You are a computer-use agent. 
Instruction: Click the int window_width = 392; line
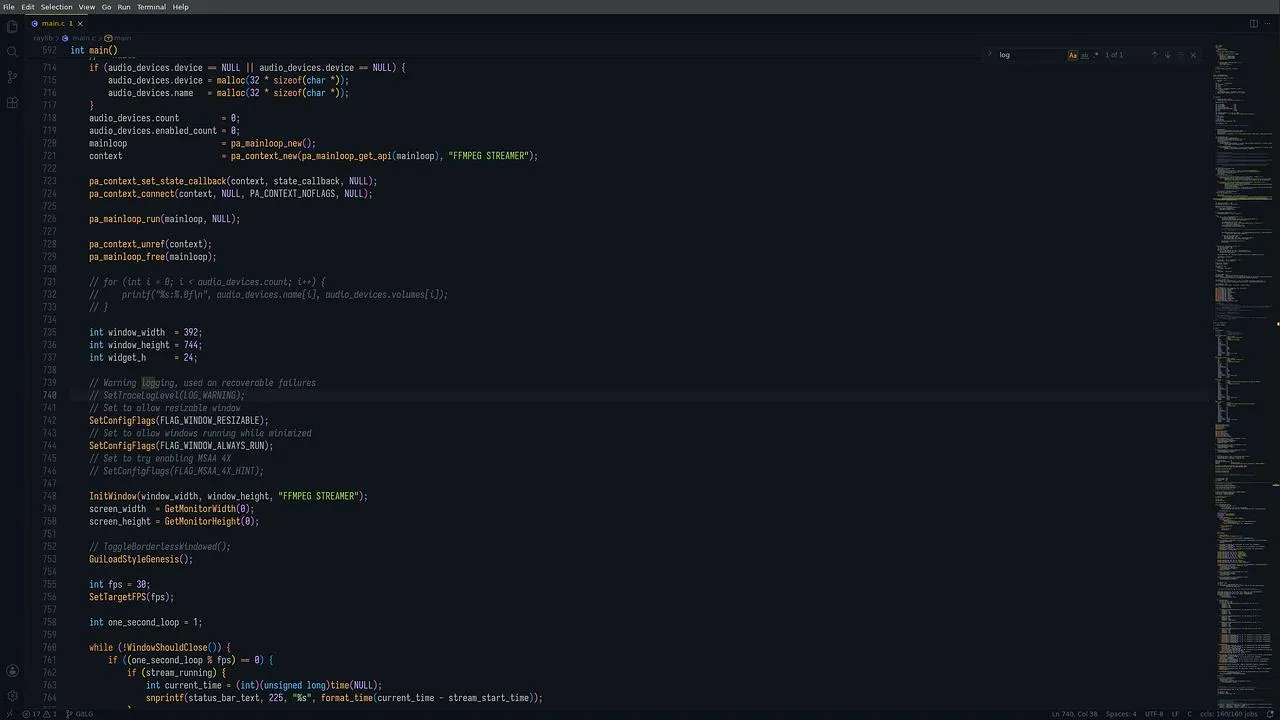(x=145, y=333)
